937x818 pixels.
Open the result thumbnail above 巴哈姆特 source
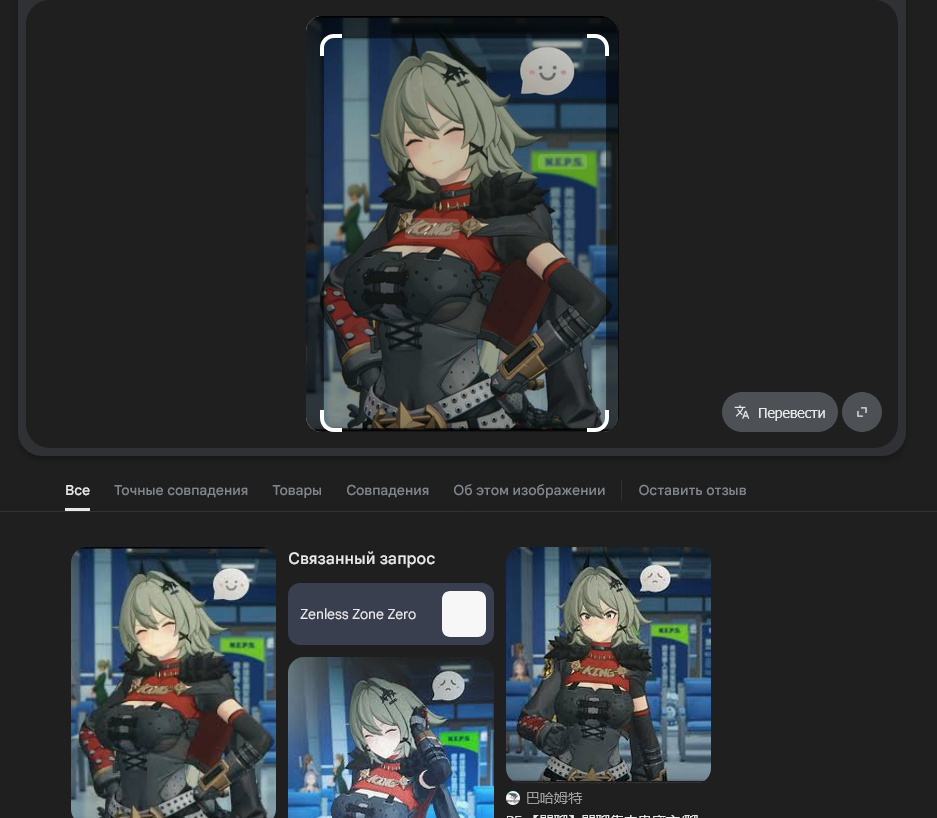(608, 664)
